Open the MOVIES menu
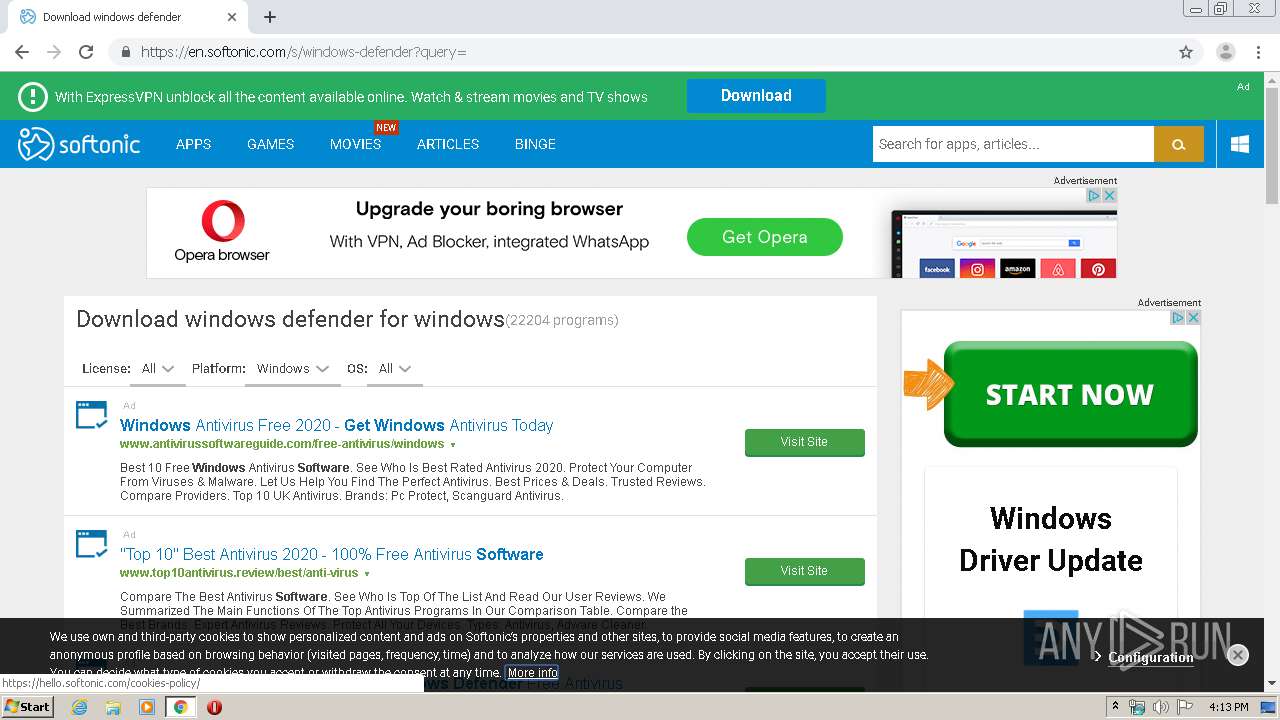The width and height of the screenshot is (1280, 720). tap(356, 144)
